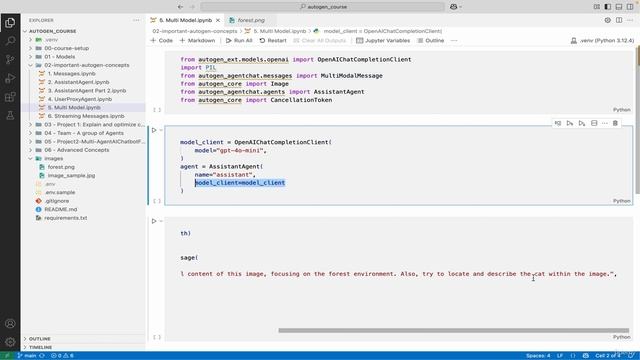Click the autogen_course search command center
640x360 pixels.
(x=322, y=7)
